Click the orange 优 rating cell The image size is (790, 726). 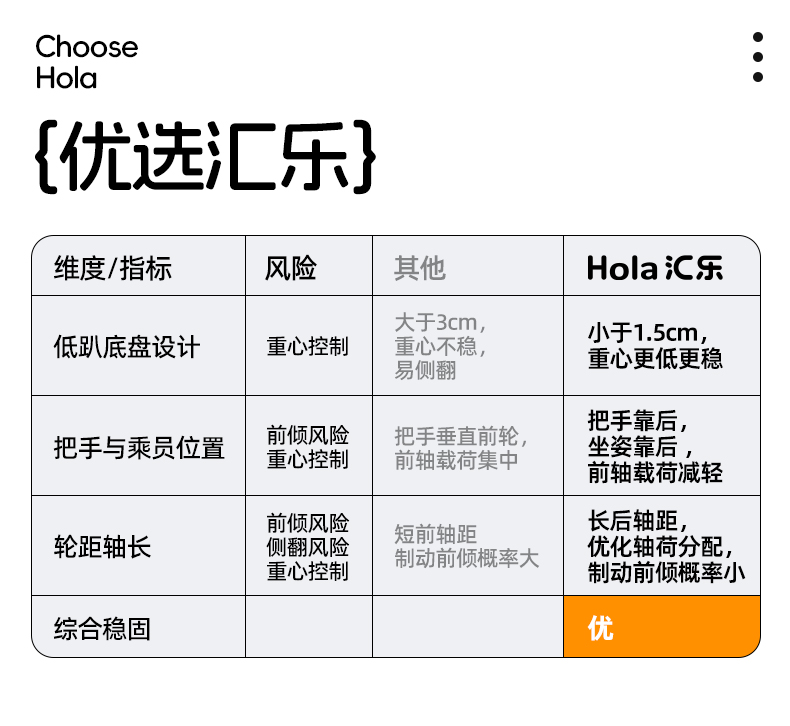coord(661,628)
